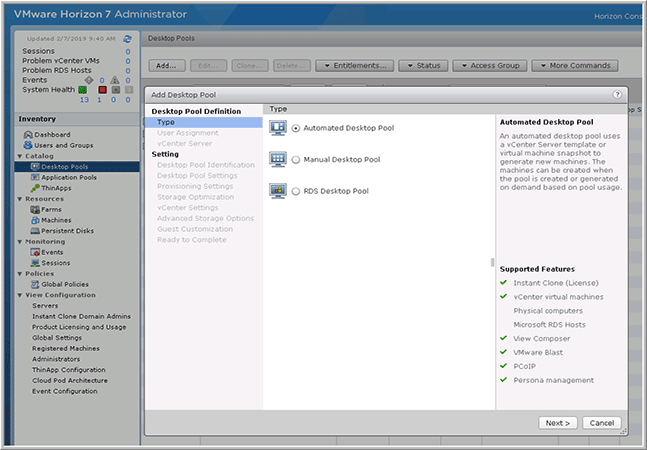Click the dialog resize grip corner

point(623,431)
